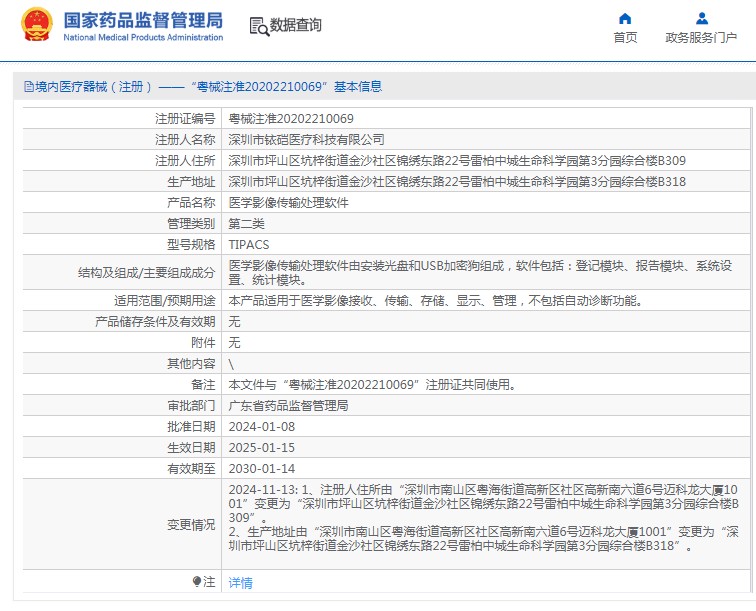The image size is (756, 611).
Task: Select expiry date 2030-01-14
Action: tap(261, 469)
